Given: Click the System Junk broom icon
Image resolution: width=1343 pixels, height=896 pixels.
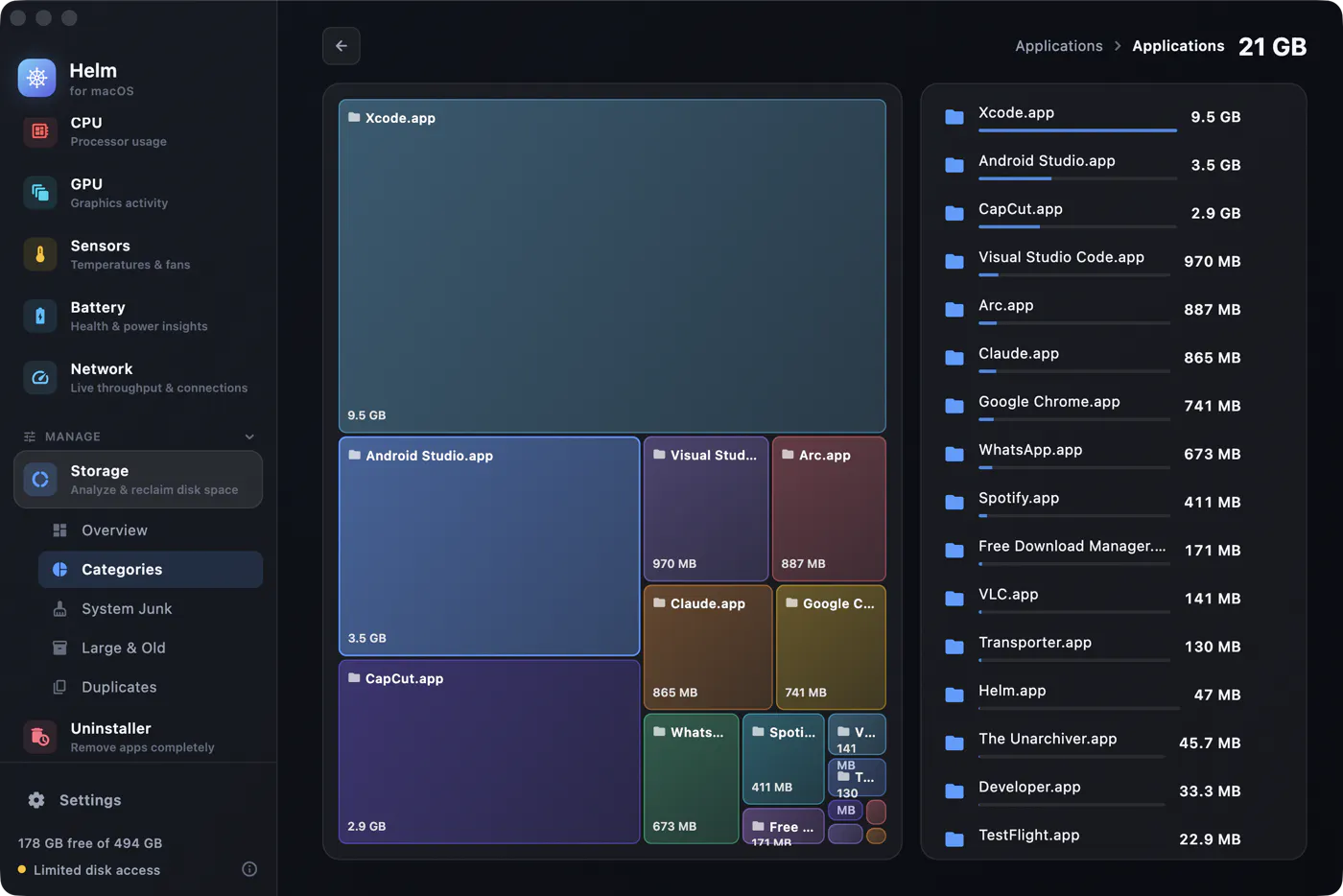Looking at the screenshot, I should pos(59,609).
